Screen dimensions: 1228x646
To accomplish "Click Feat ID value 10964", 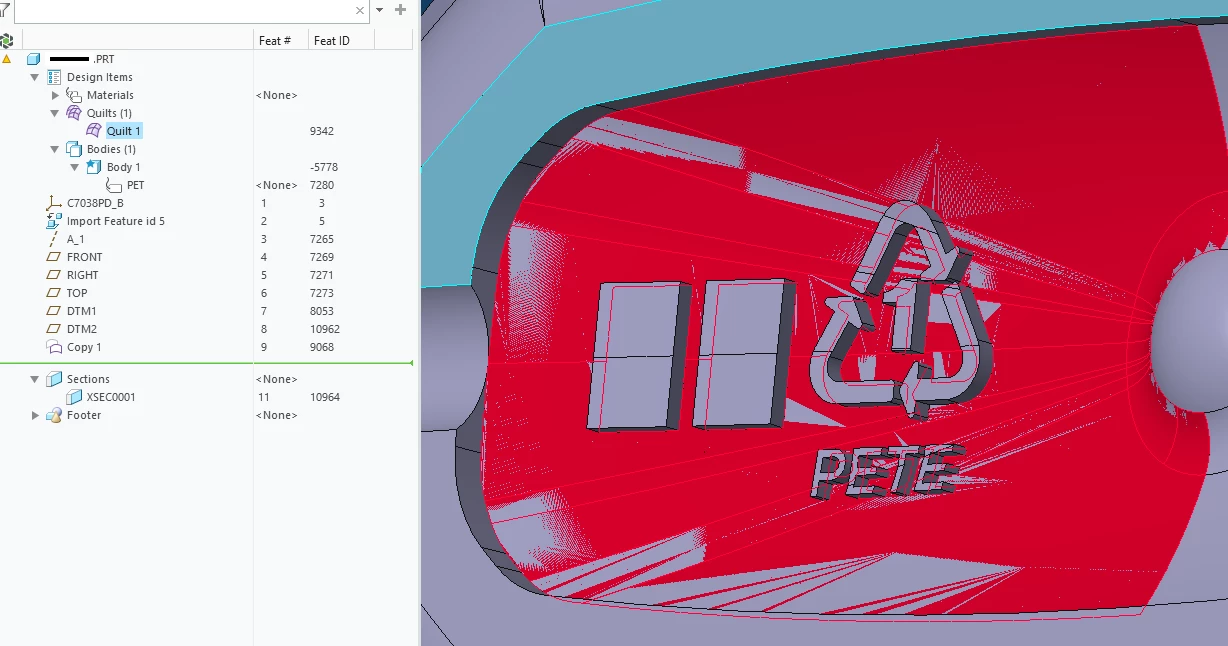I will (325, 397).
